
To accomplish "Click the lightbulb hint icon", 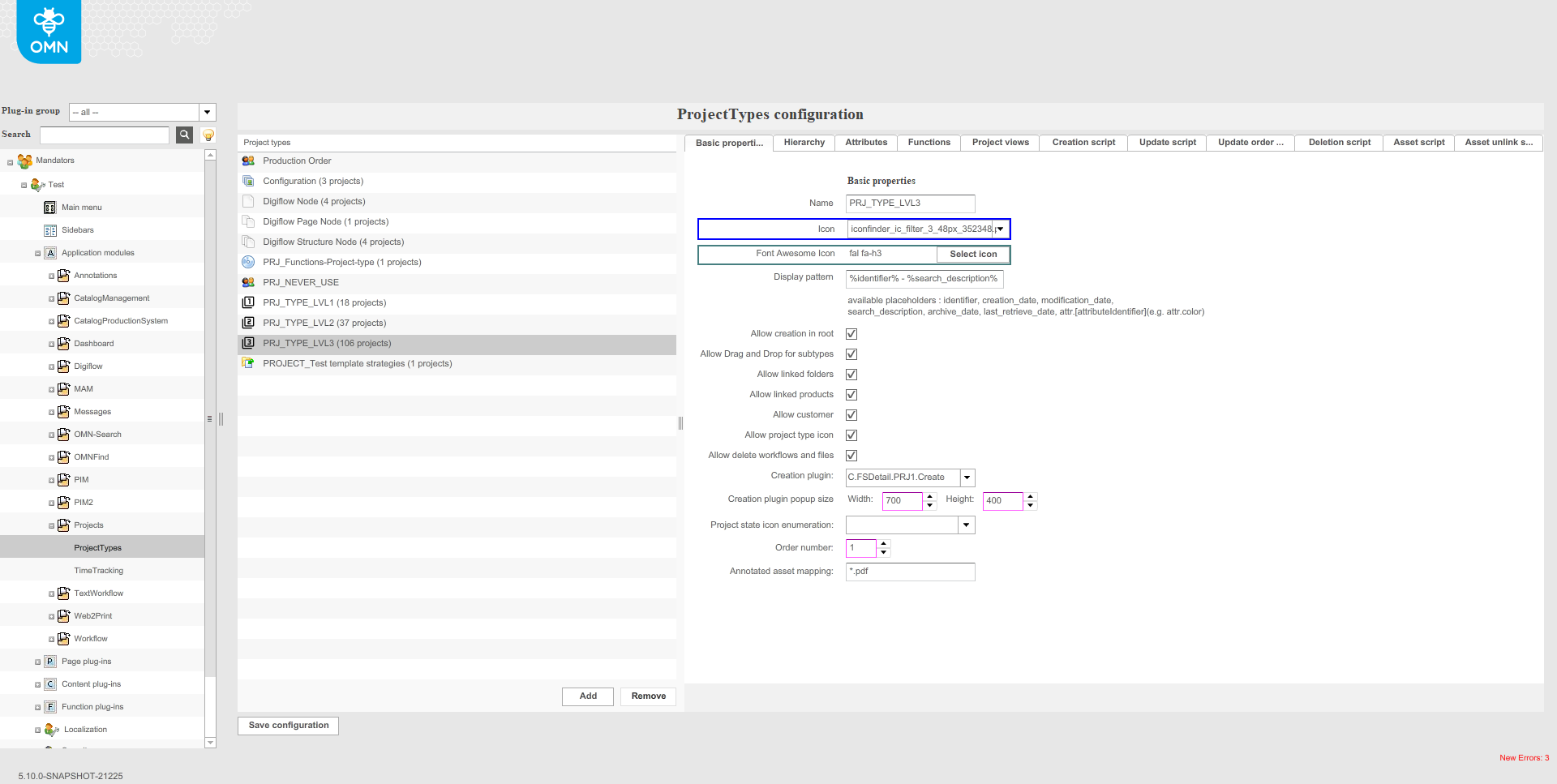I will (208, 135).
